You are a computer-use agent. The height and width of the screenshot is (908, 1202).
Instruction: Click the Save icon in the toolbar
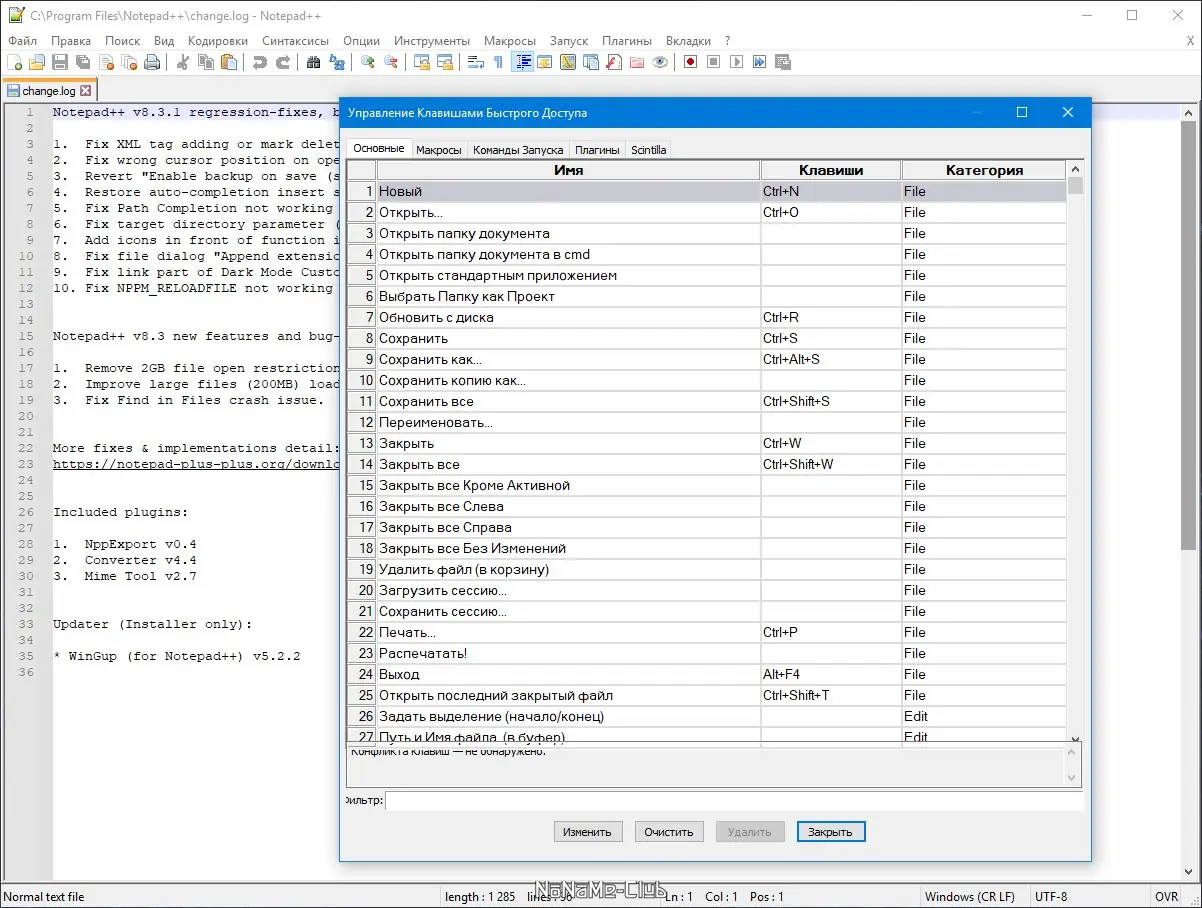point(60,62)
